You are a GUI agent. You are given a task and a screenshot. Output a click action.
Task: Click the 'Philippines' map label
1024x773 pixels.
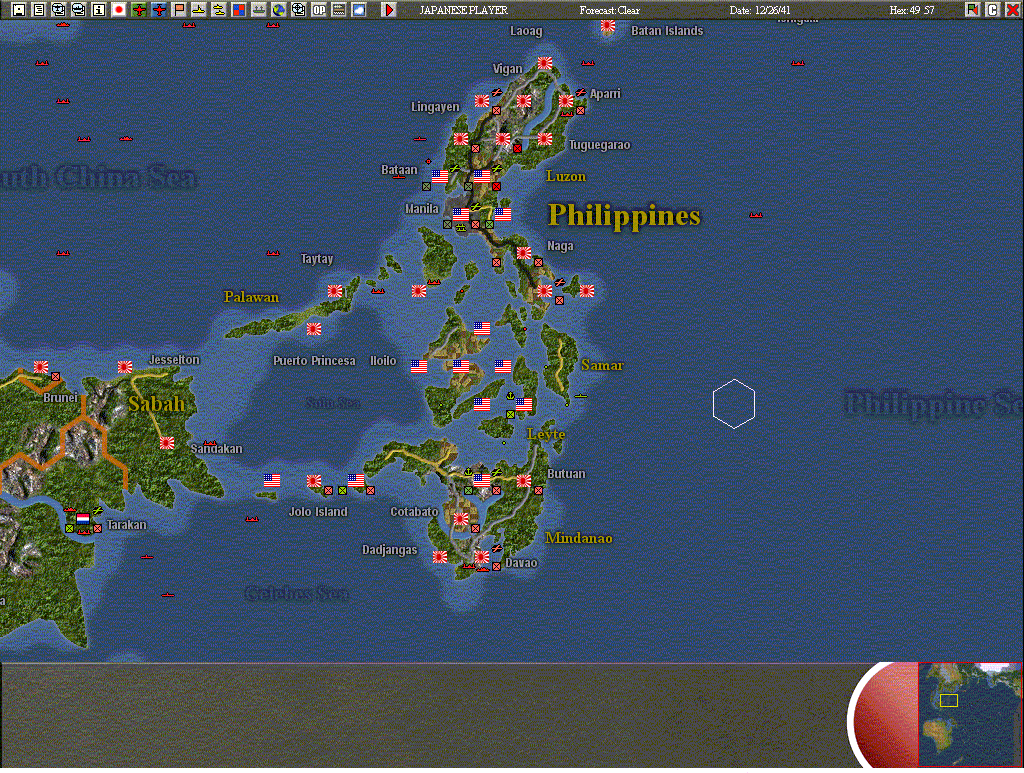[624, 215]
